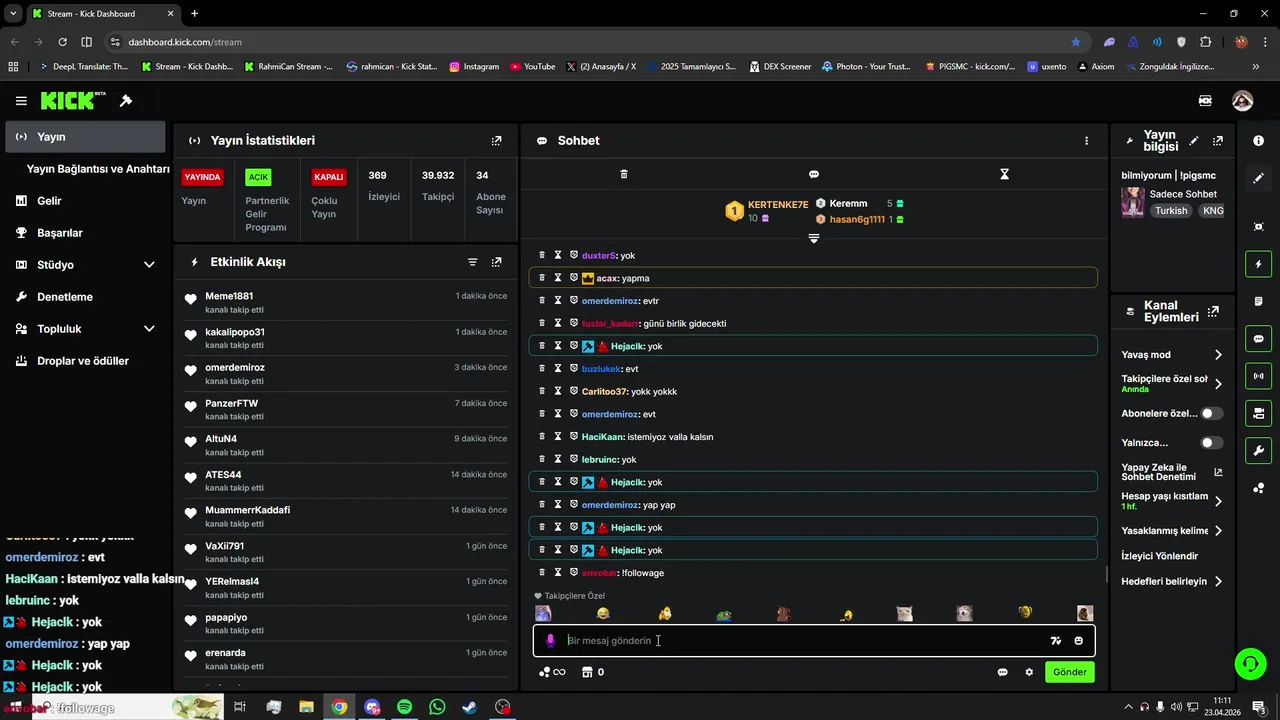Open the emoji picker in message box
The width and height of the screenshot is (1280, 720).
1078,641
